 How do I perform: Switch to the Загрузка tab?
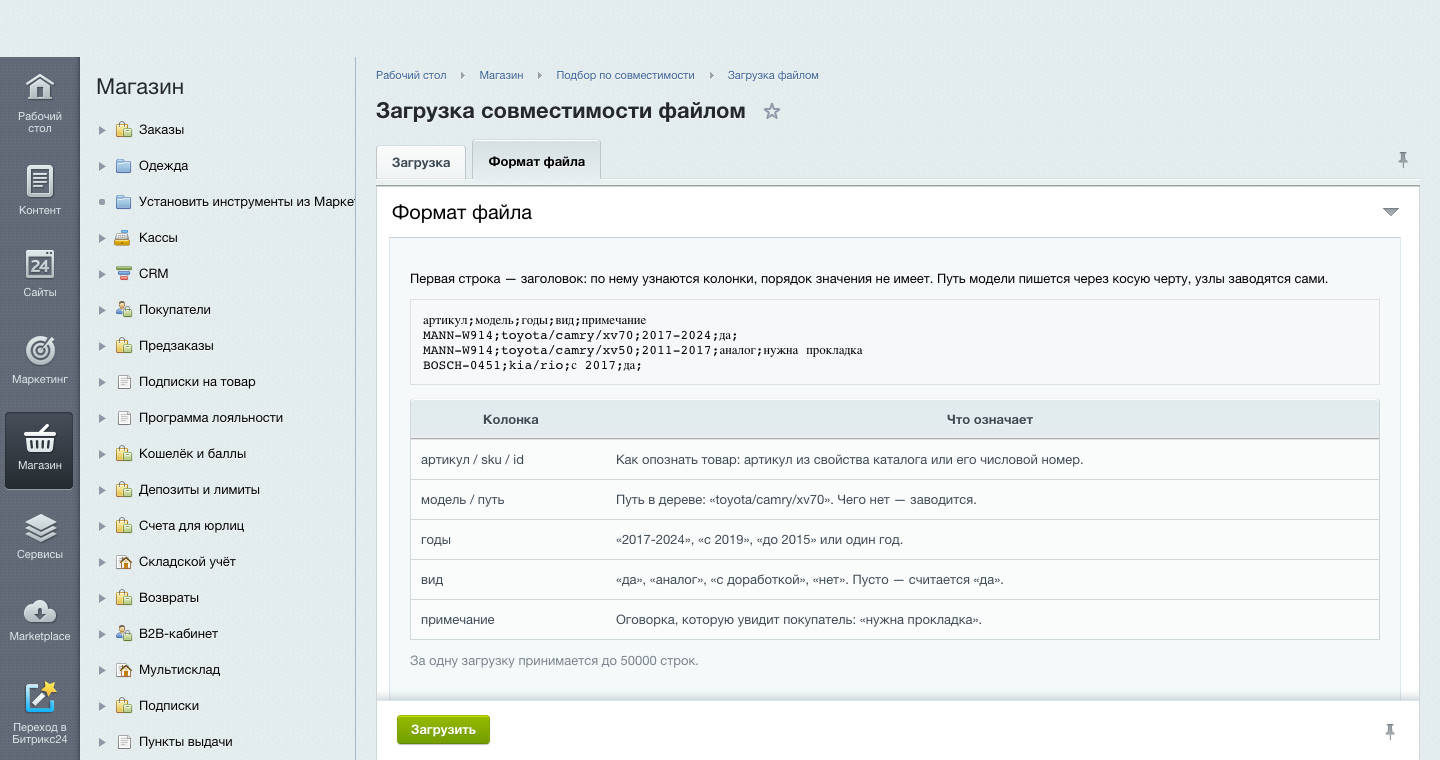coord(421,162)
